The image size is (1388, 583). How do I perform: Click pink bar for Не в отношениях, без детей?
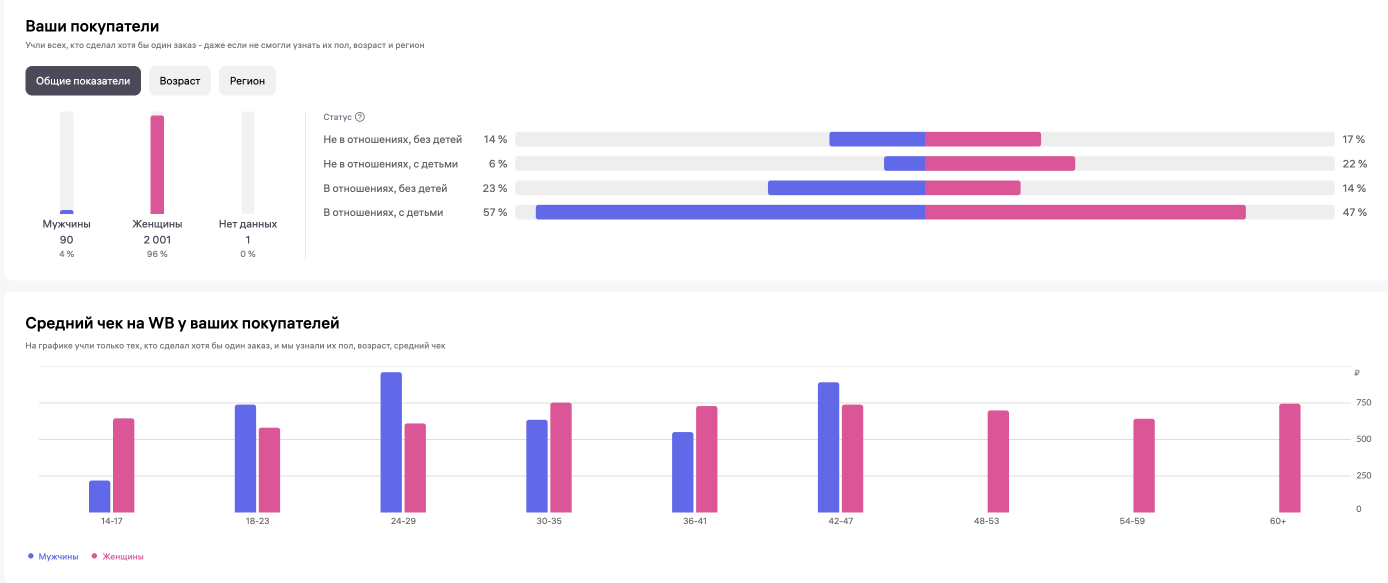click(x=983, y=139)
